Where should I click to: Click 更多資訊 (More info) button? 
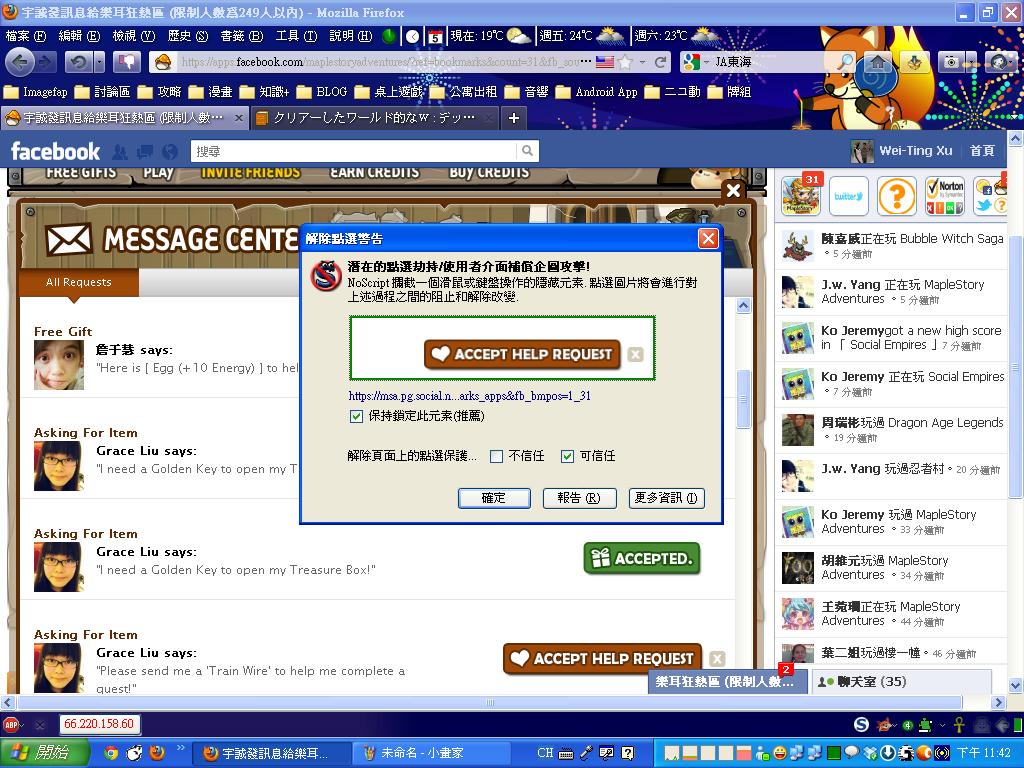666,498
